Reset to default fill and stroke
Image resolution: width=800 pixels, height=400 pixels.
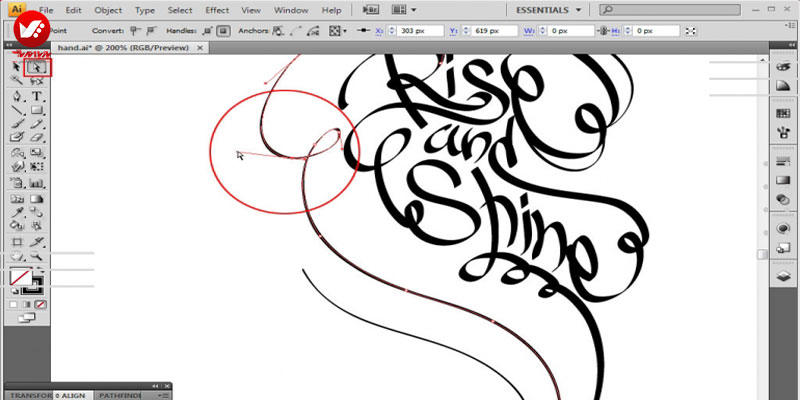(14, 291)
